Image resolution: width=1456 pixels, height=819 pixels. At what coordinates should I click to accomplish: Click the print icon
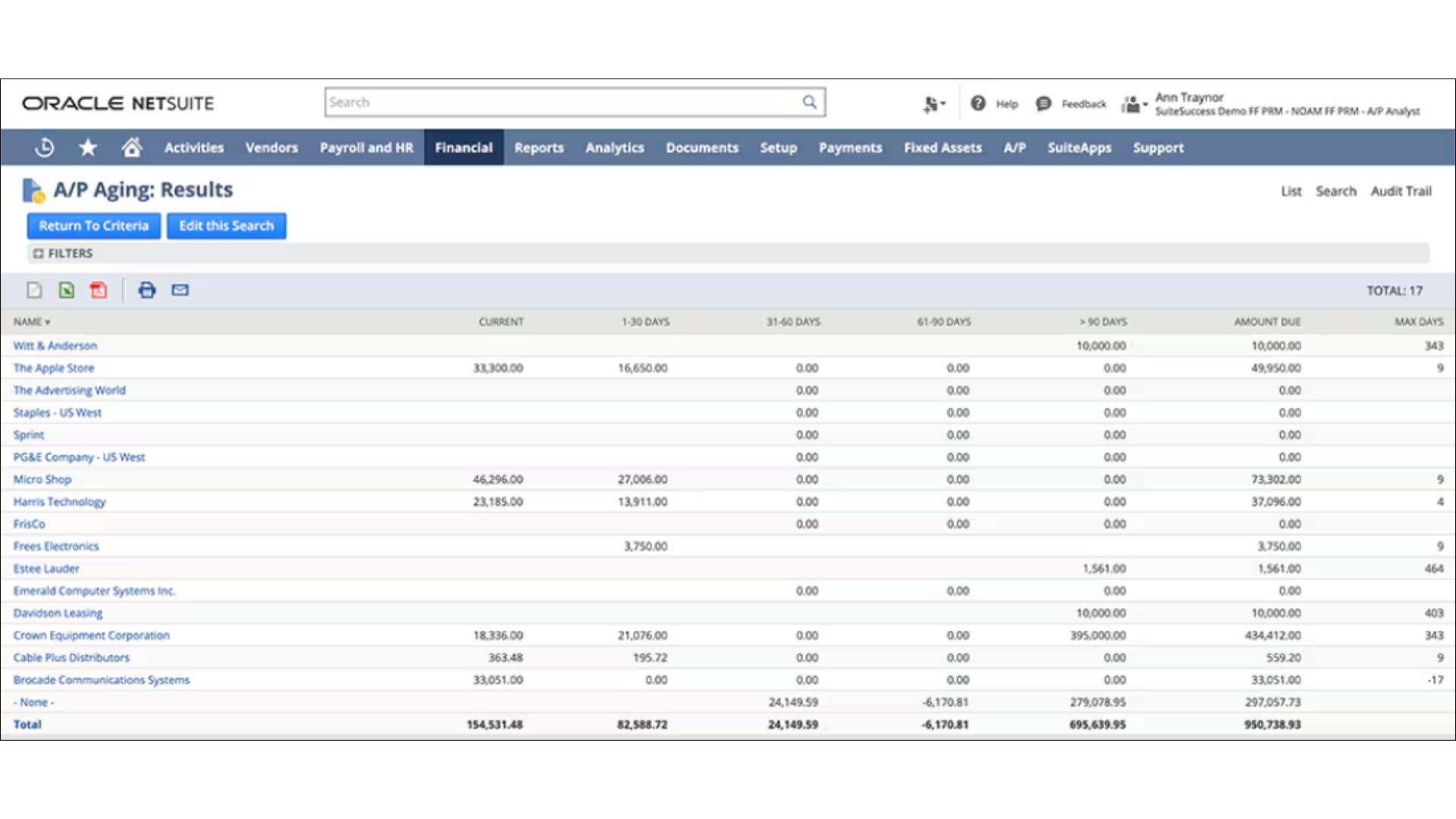click(147, 290)
